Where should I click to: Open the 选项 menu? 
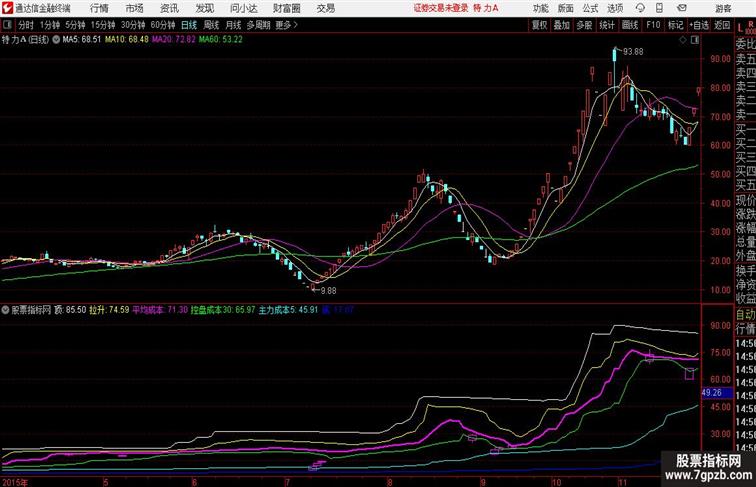coord(615,8)
